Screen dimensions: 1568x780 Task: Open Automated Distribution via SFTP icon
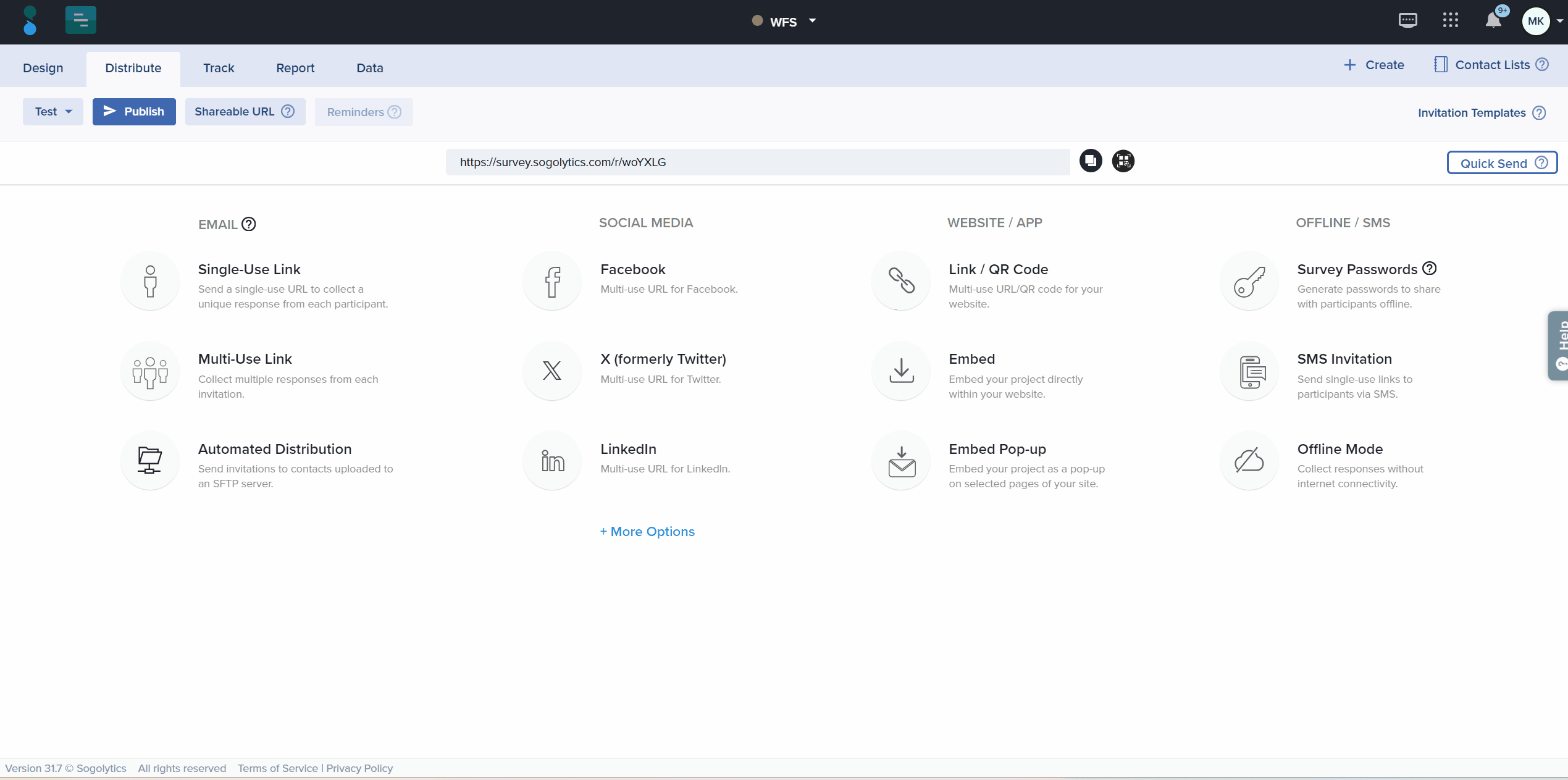click(149, 460)
